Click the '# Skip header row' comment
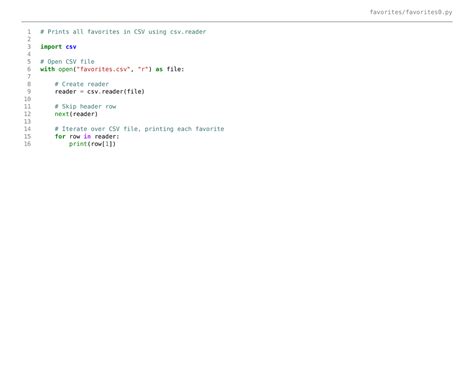This screenshot has height=366, width=474. [x=85, y=106]
